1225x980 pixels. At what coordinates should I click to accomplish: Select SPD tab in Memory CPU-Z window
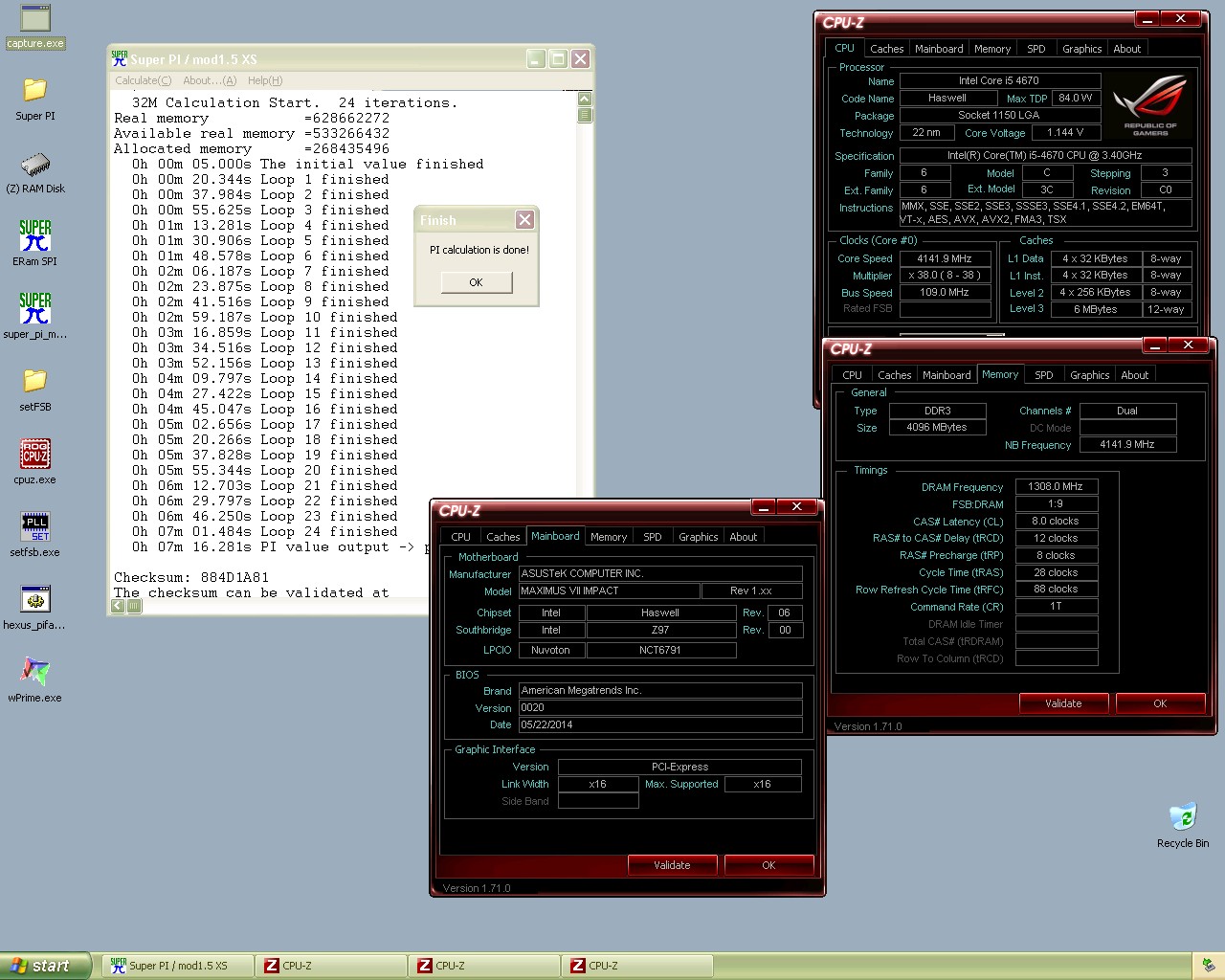(x=1044, y=375)
